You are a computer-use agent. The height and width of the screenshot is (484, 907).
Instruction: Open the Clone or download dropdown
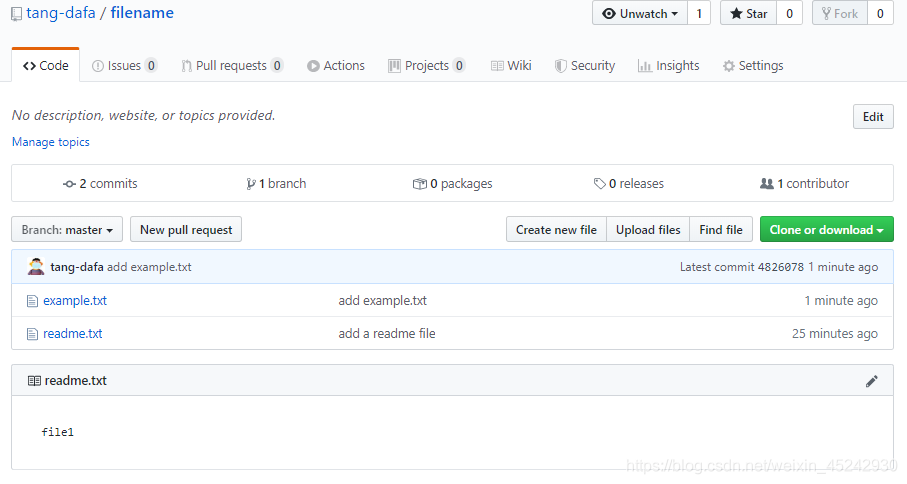pos(827,230)
